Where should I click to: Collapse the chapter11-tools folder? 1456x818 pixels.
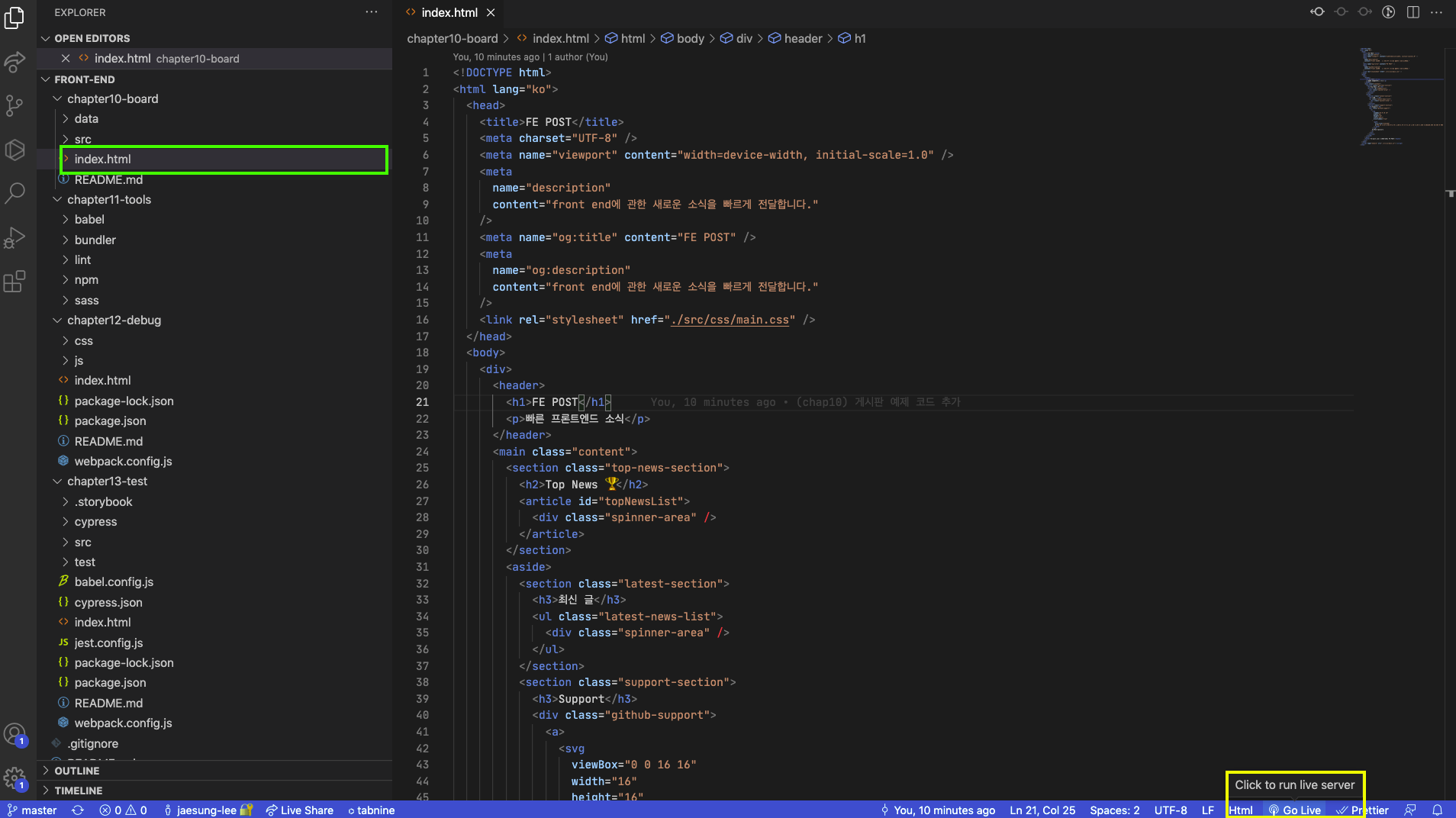coord(214,200)
